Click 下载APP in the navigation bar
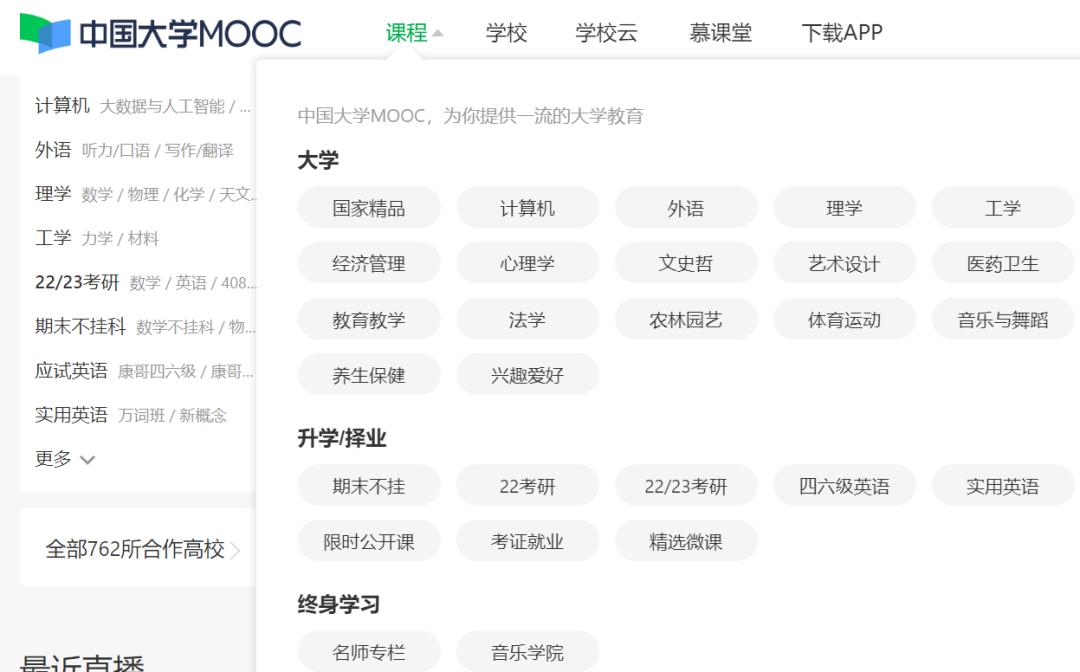This screenshot has height=672, width=1080. click(x=839, y=31)
